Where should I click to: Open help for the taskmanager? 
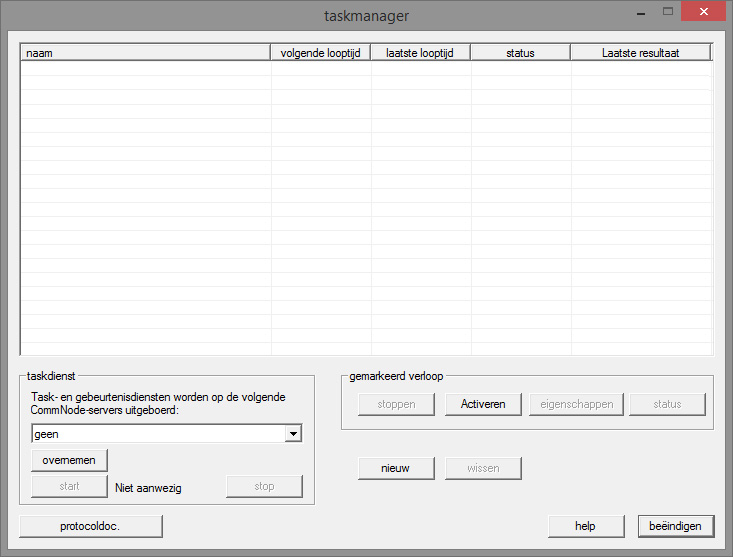585,526
